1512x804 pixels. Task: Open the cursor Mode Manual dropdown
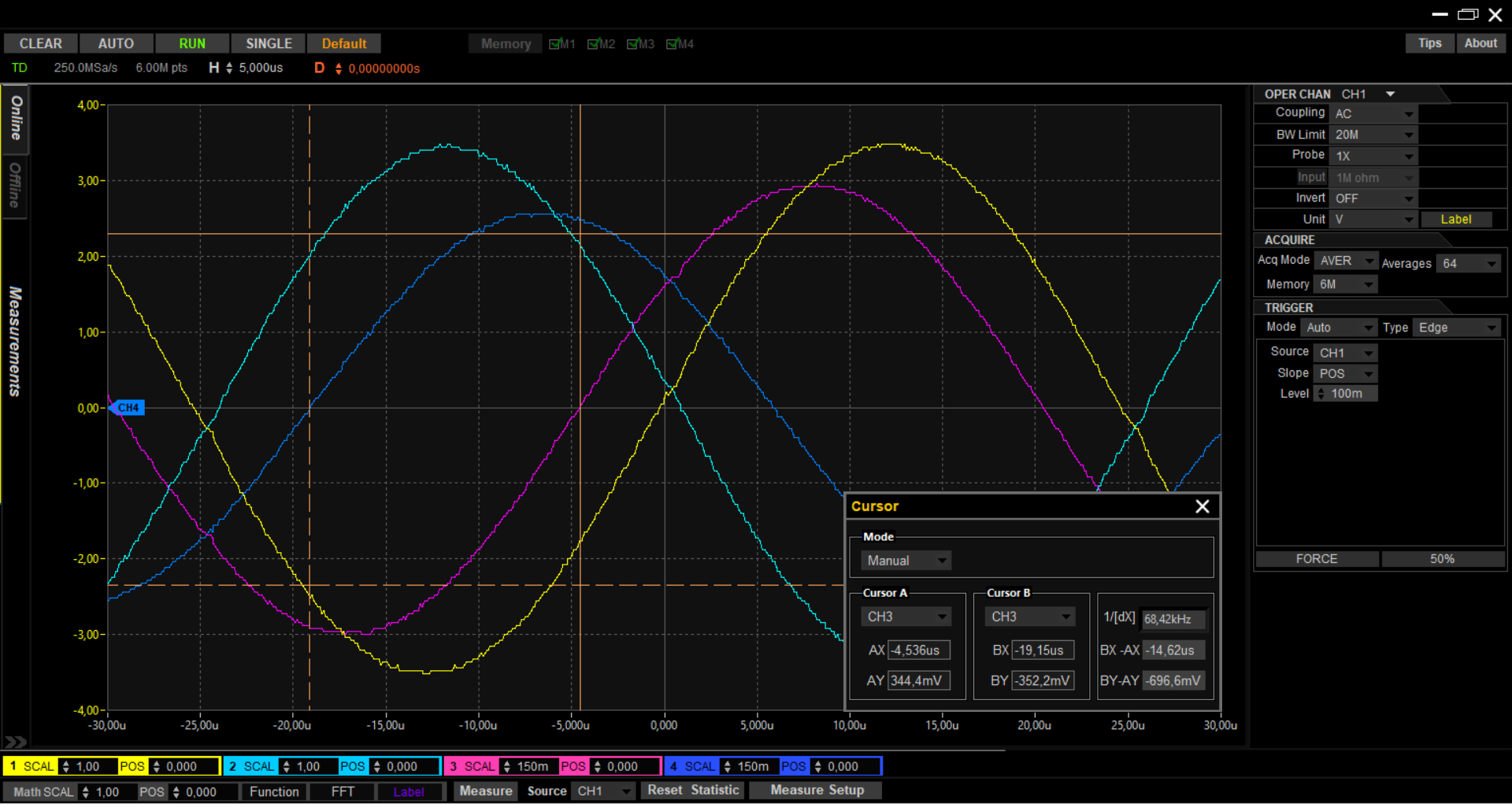(x=906, y=561)
